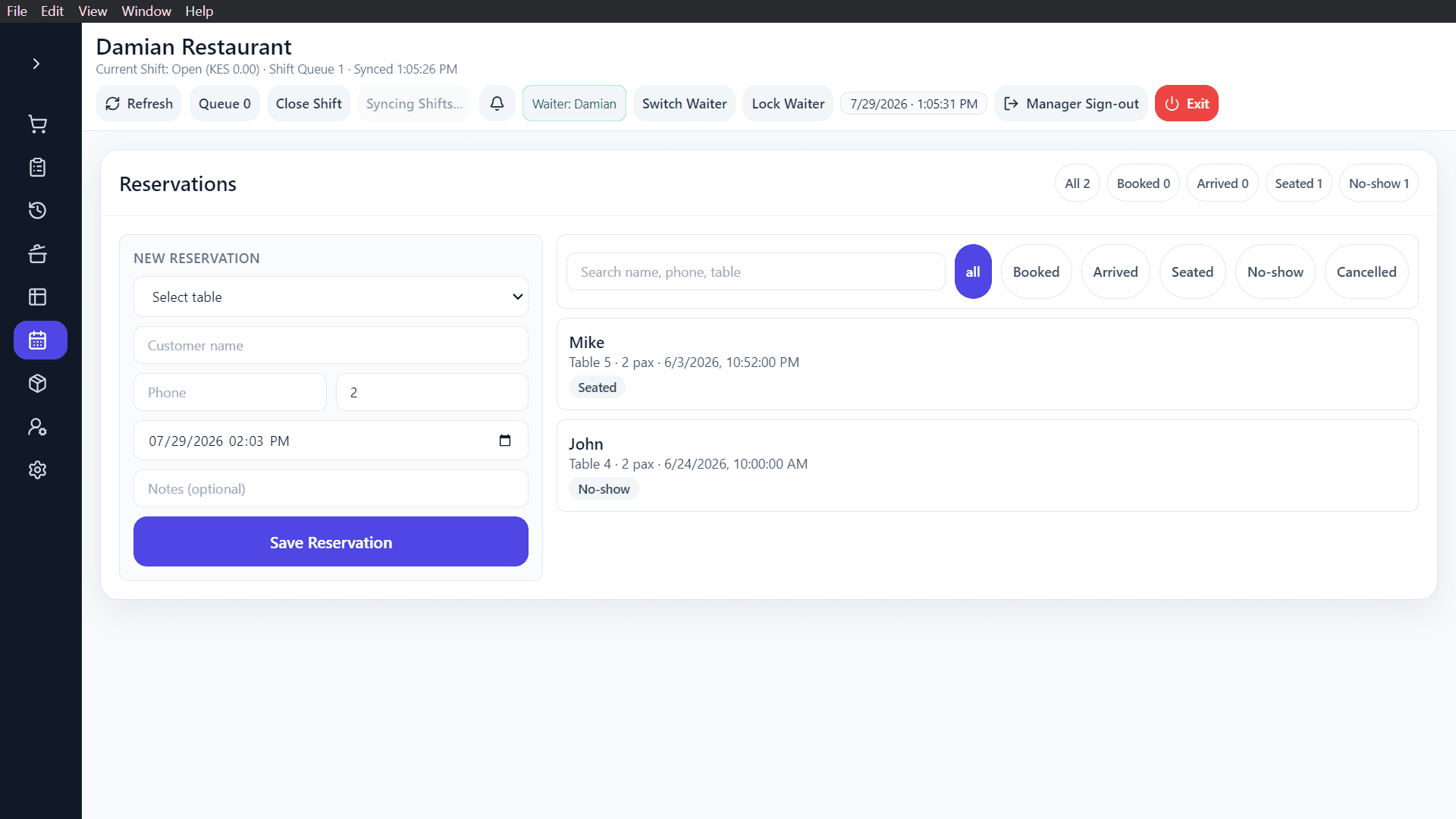The height and width of the screenshot is (819, 1456).
Task: Open John's reservation entry
Action: coord(987,466)
